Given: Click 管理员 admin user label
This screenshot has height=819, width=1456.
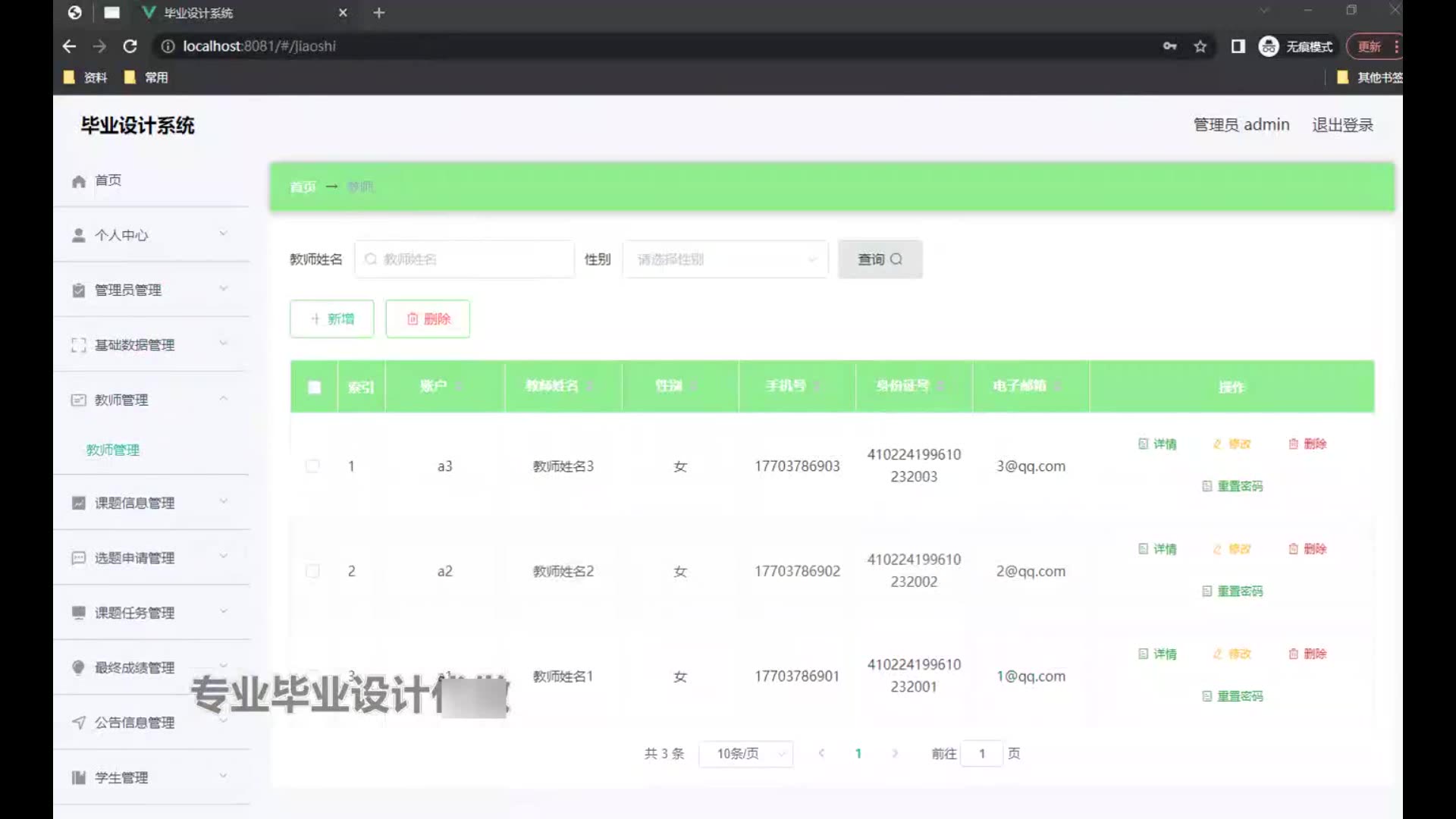Looking at the screenshot, I should click(x=1241, y=125).
